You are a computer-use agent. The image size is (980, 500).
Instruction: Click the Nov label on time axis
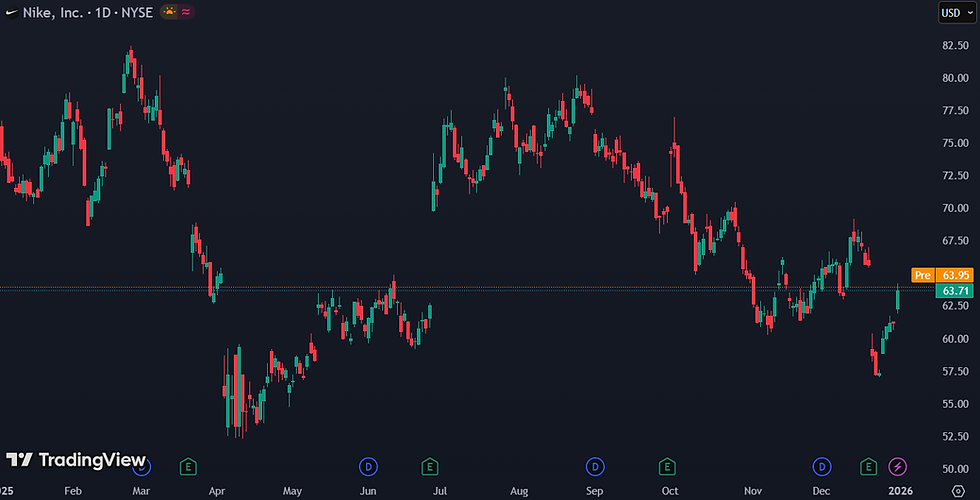click(753, 491)
